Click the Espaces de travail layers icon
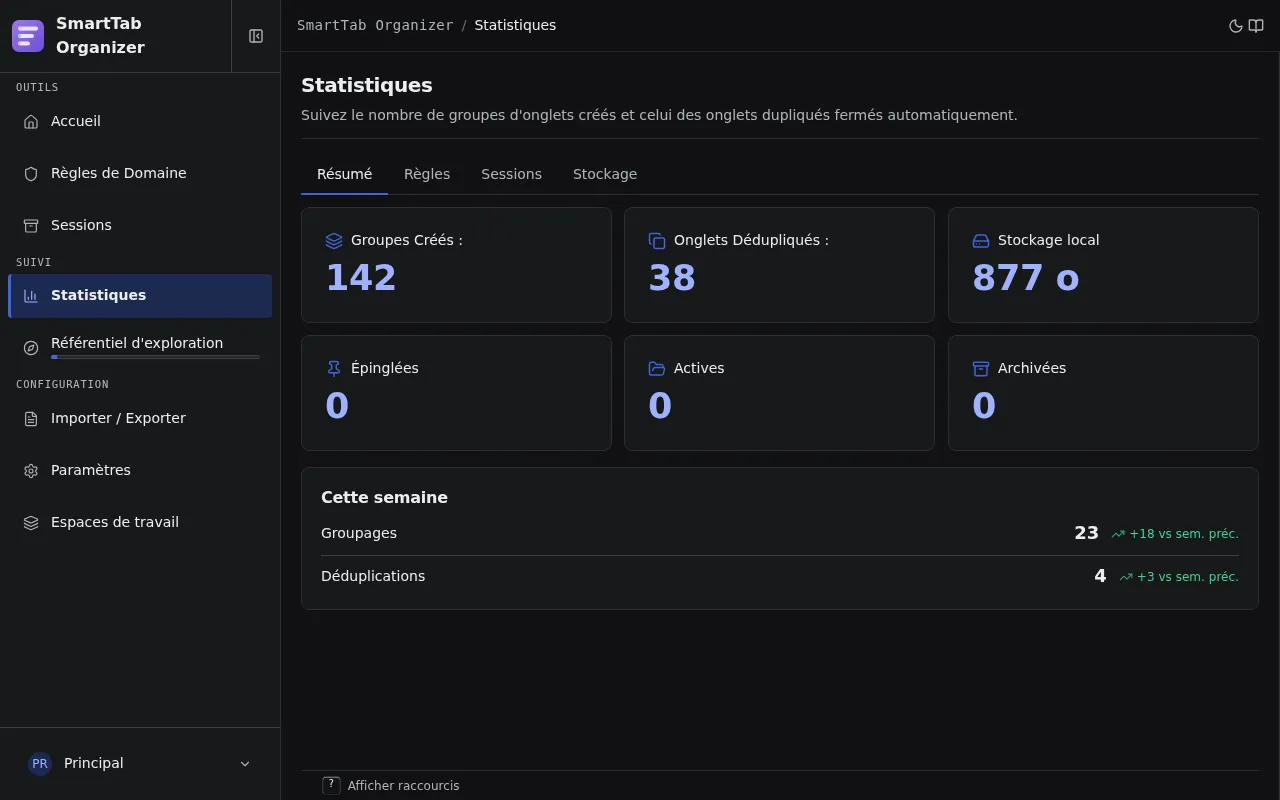The image size is (1280, 800). (x=31, y=522)
